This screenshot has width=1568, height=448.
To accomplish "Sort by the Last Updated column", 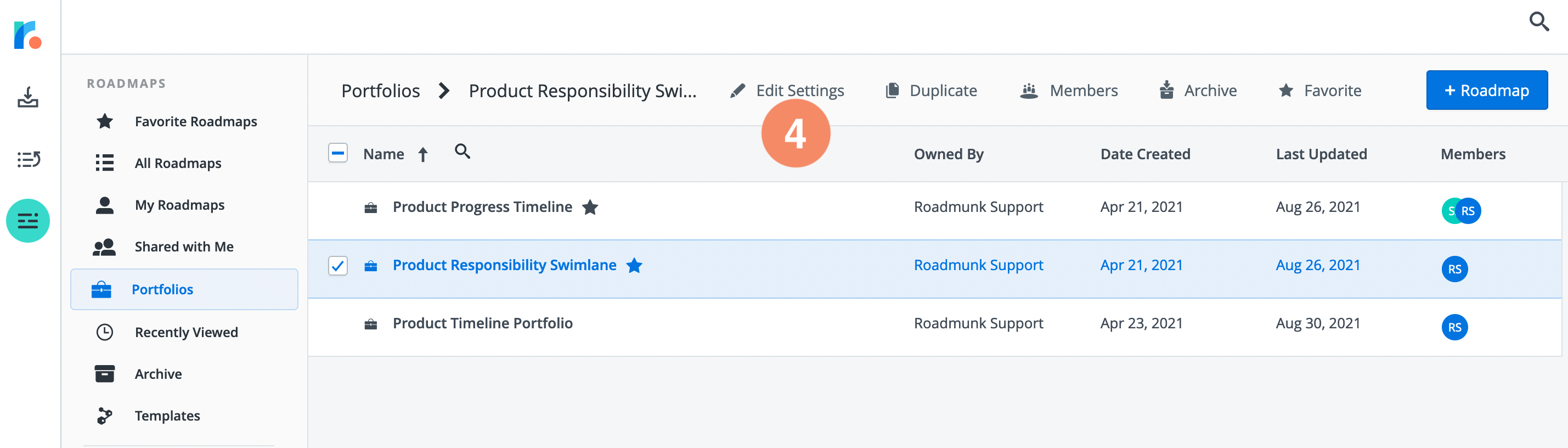I will point(1321,154).
